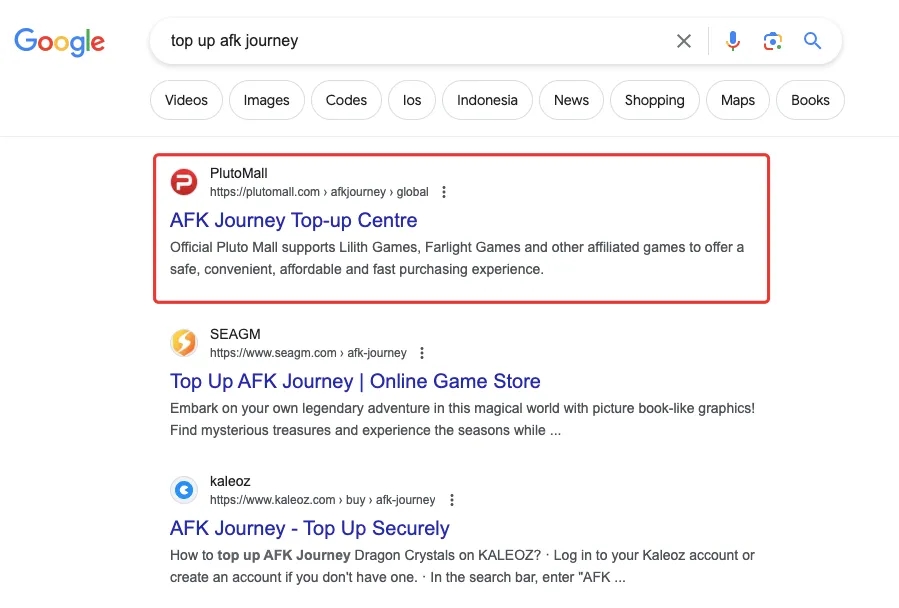
Task: Click the SEAGM site favicon
Action: click(184, 343)
